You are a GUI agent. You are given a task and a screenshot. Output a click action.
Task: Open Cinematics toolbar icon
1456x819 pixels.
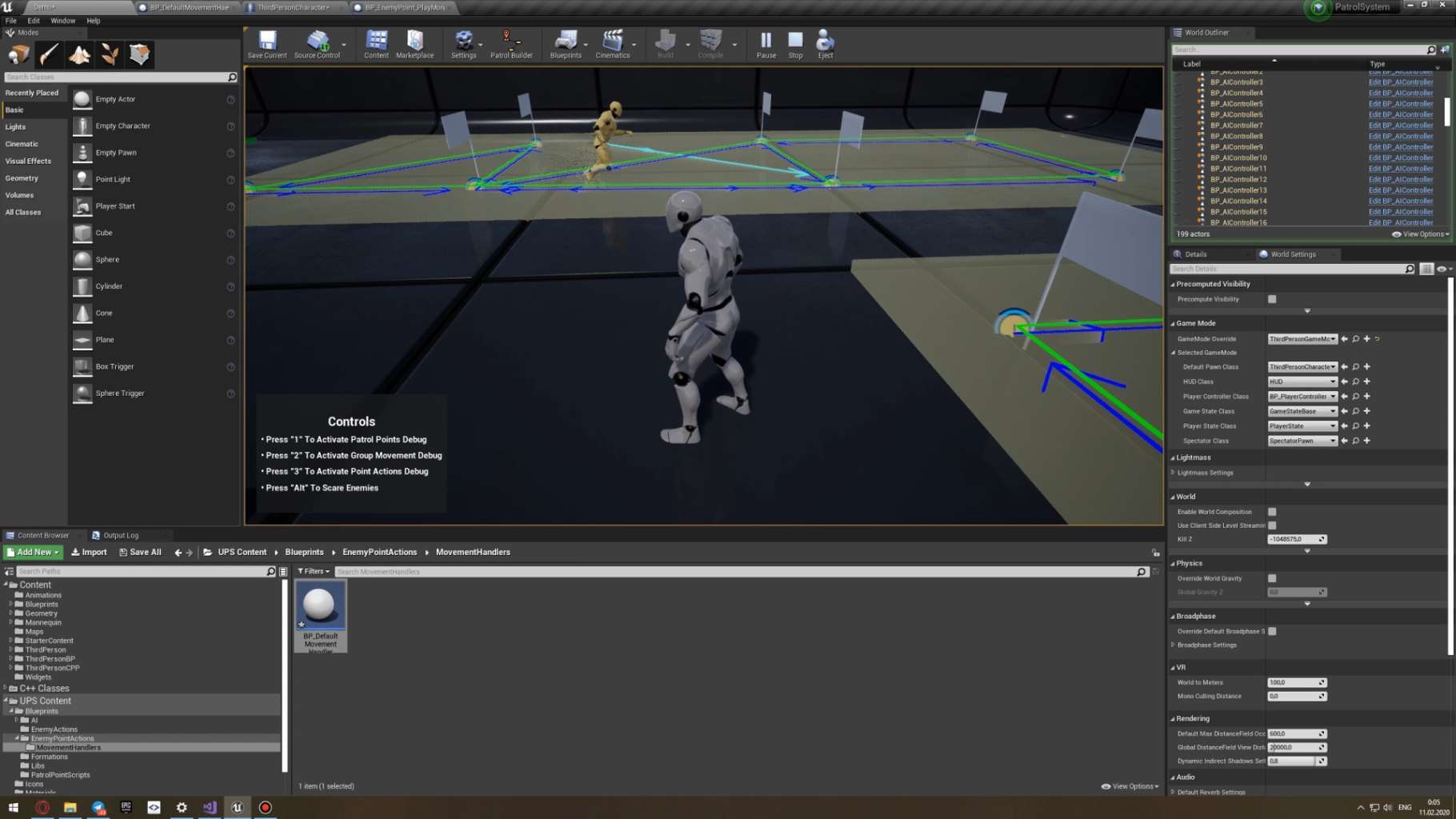point(613,44)
